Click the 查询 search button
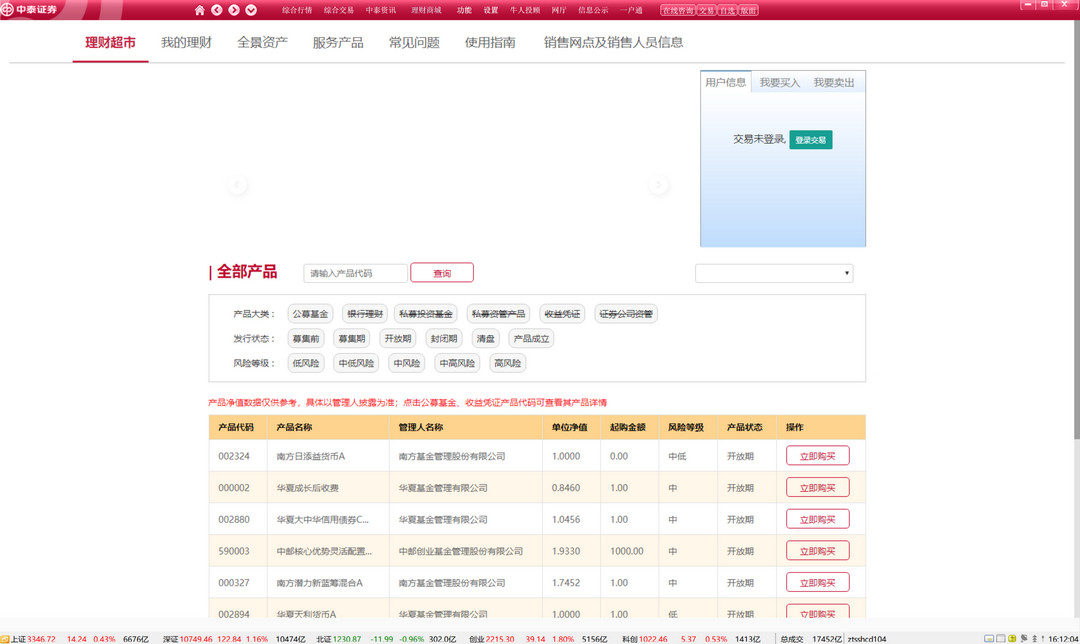Viewport: 1080px width, 644px height. [441, 273]
